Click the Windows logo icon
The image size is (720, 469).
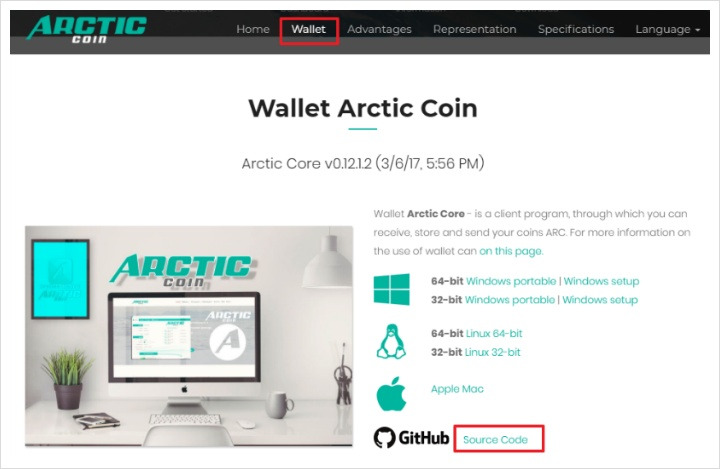coord(391,289)
